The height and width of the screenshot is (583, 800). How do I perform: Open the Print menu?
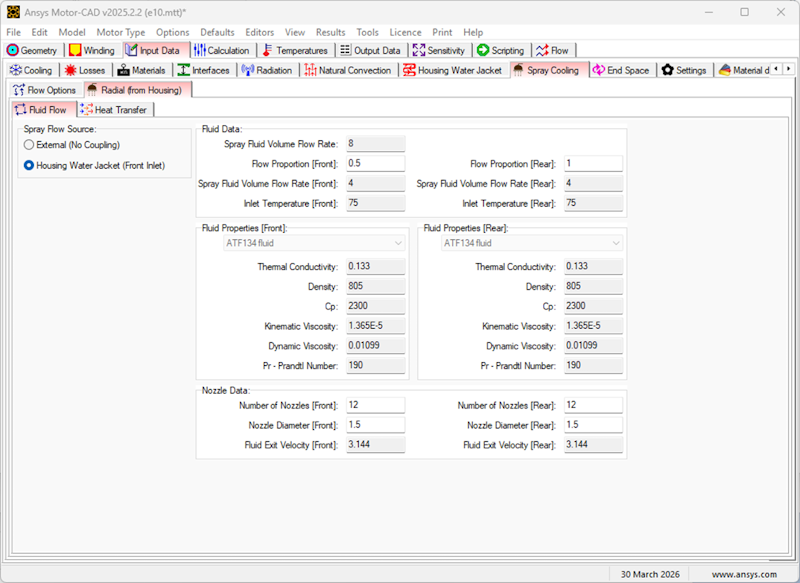pyautogui.click(x=442, y=32)
